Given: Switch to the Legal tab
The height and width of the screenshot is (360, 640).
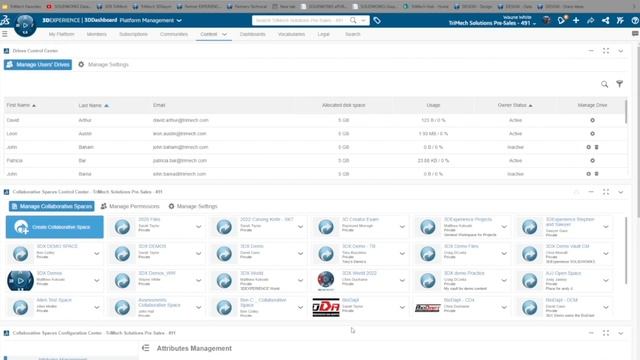Looking at the screenshot, I should point(324,34).
